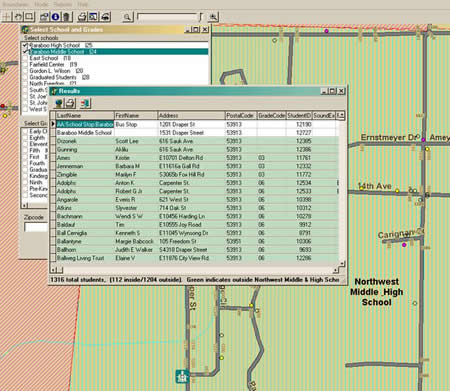This screenshot has height=391, width=450.
Task: Select the 'Ballantyne' last name cell
Action: point(85,241)
